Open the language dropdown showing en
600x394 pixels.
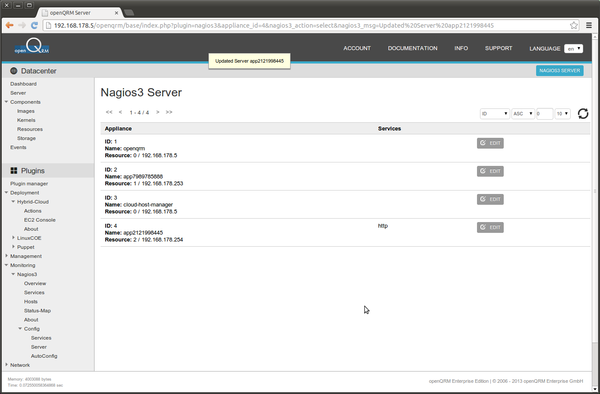coord(573,49)
